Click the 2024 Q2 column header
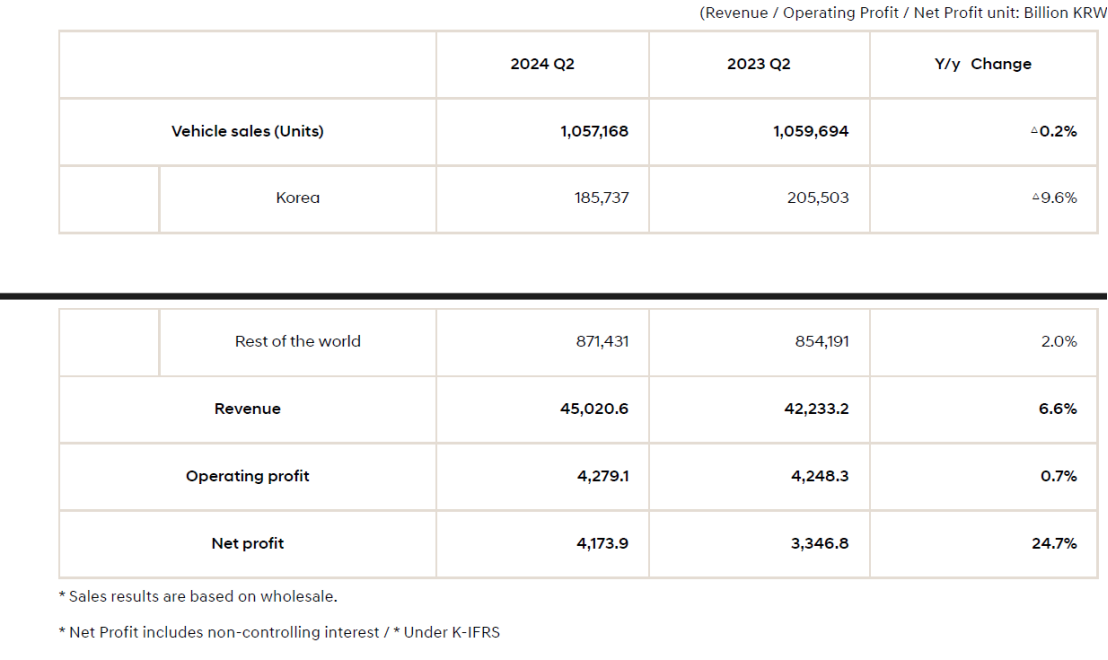This screenshot has height=660, width=1108. point(542,64)
